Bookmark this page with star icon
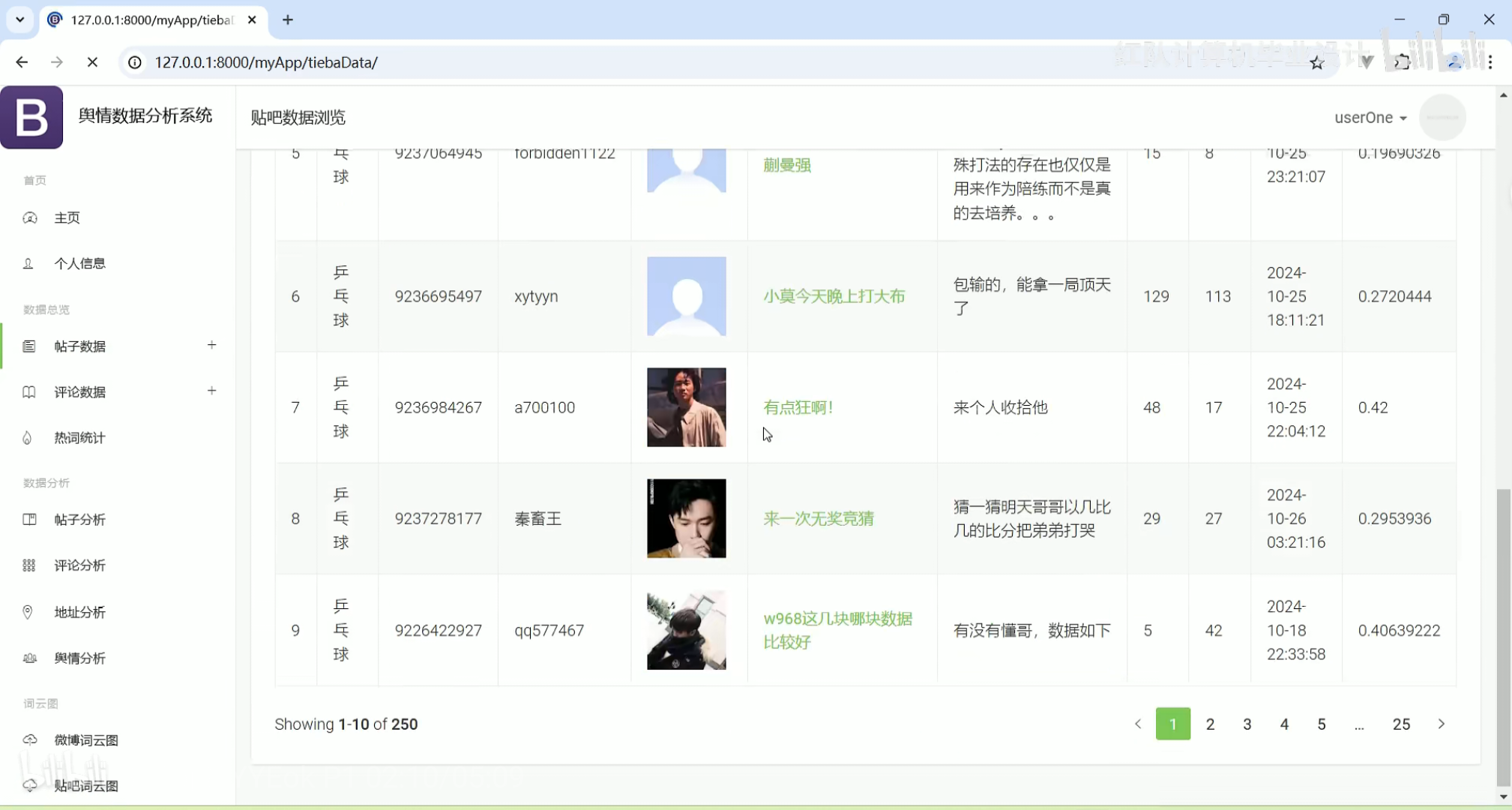The image size is (1512, 810). tap(1316, 63)
